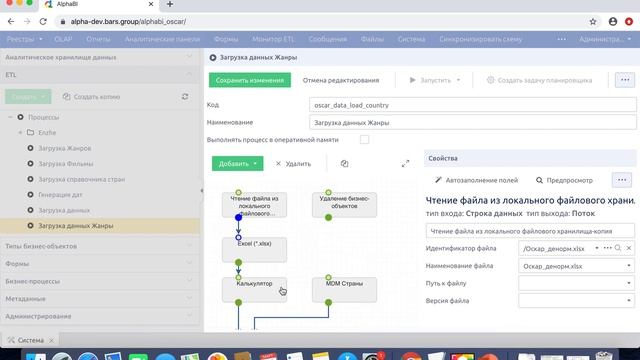The width and height of the screenshot is (640, 360).
Task: Open the browser profile icon
Action: (613, 22)
